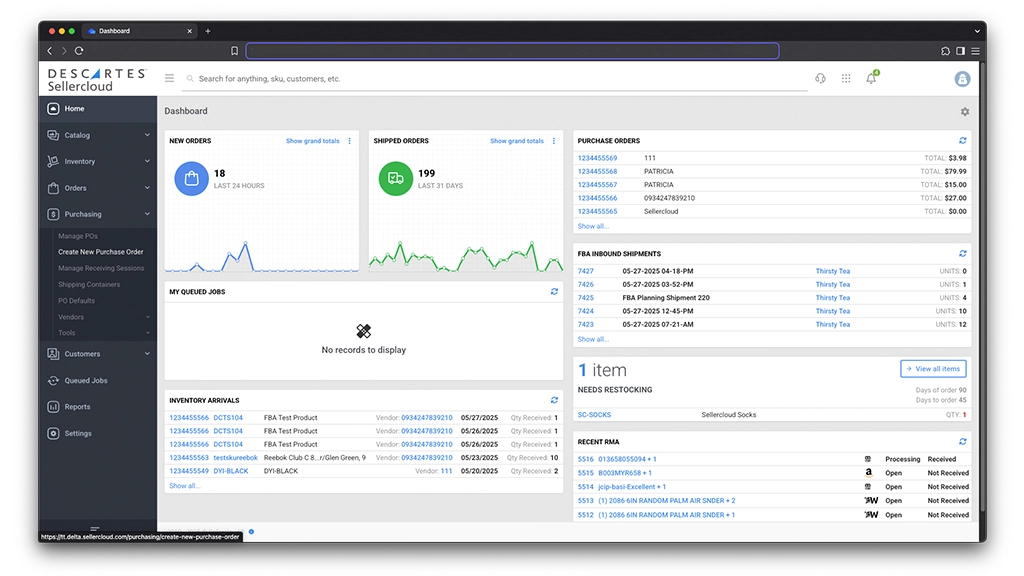Open View all items for restocking

point(932,368)
